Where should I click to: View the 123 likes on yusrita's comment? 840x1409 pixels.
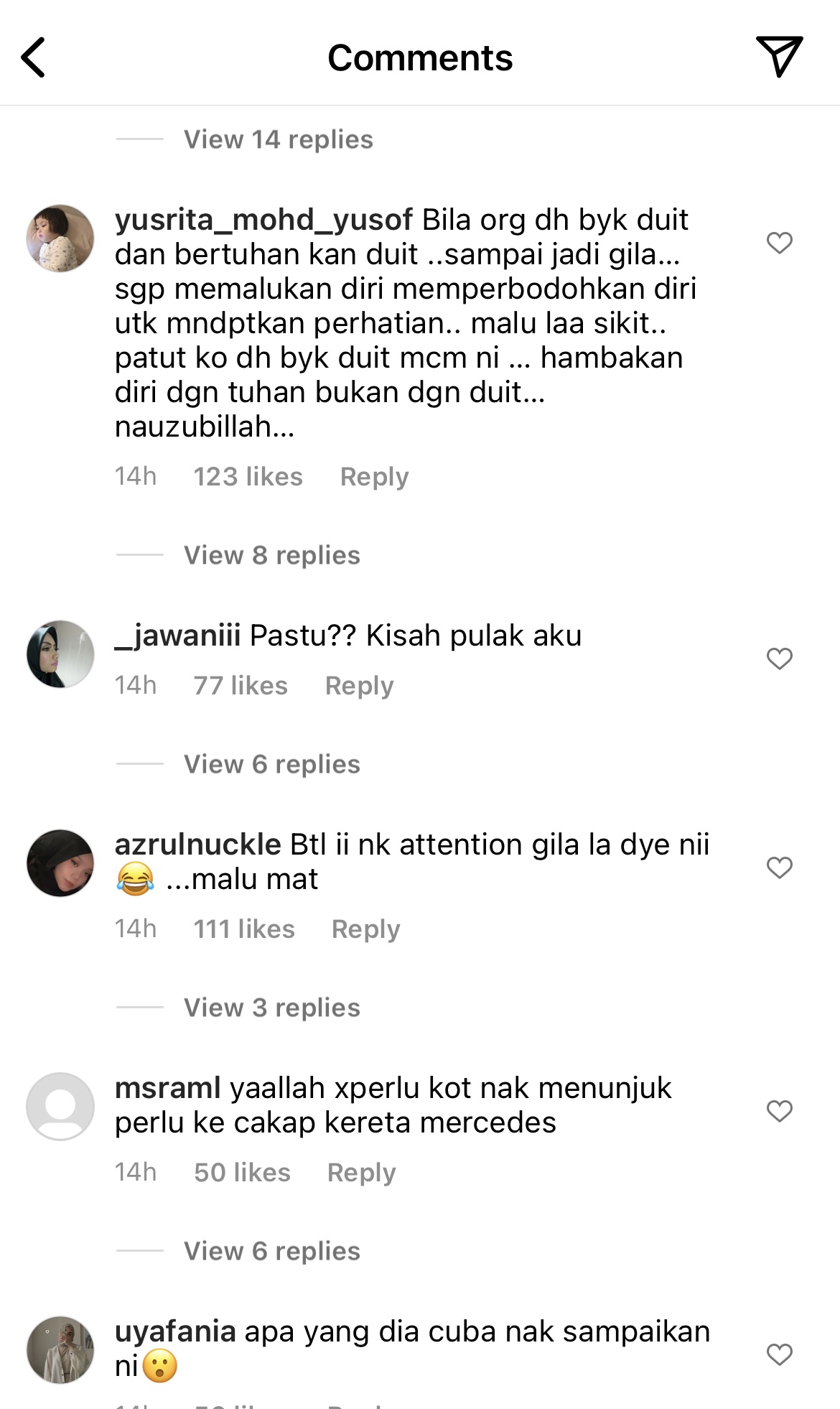(x=248, y=477)
